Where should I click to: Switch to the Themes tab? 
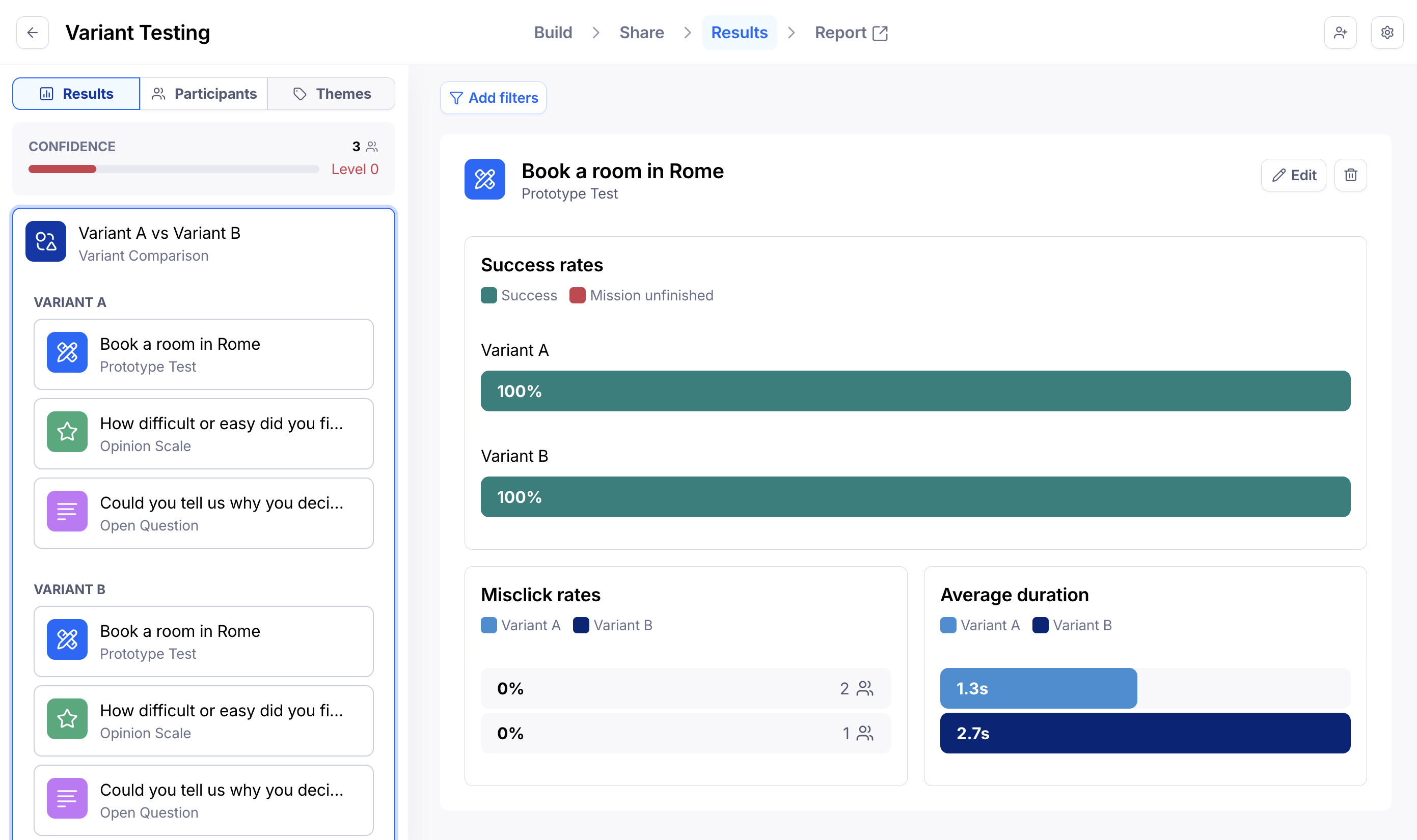coord(331,94)
